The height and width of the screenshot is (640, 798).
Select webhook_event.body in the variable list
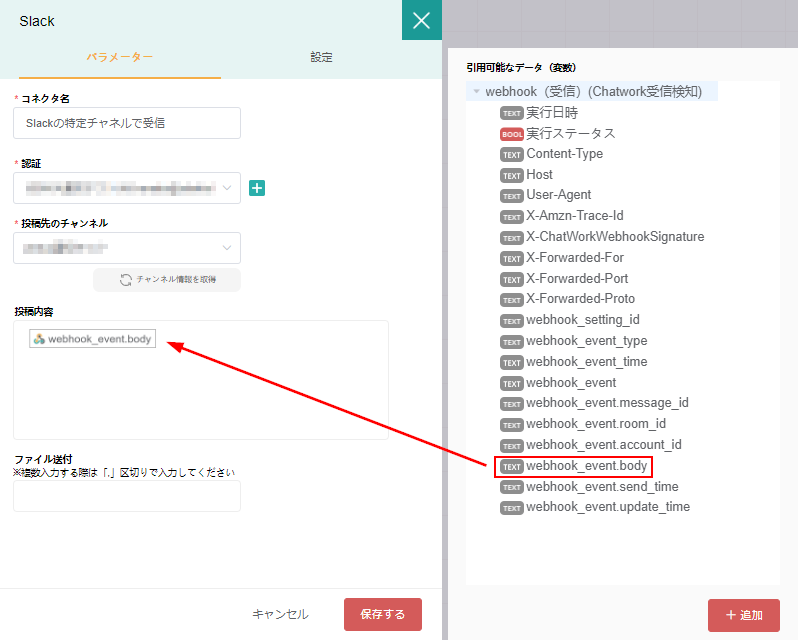pos(574,466)
